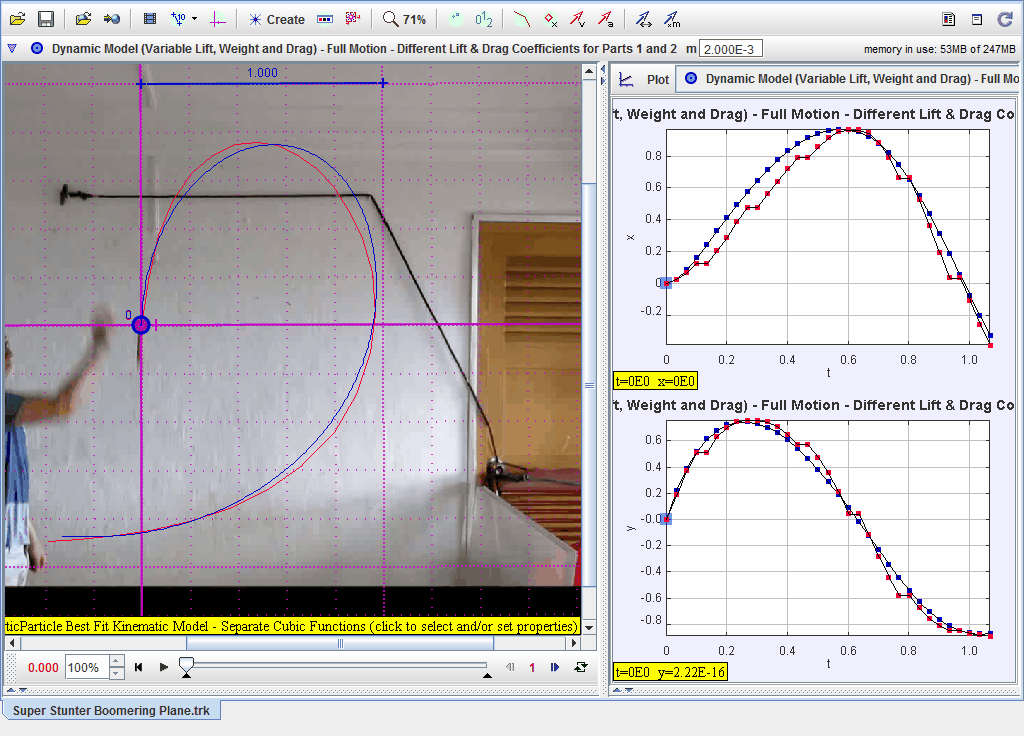Image resolution: width=1024 pixels, height=736 pixels.
Task: Toggle acceleration vectors display icon
Action: click(606, 19)
